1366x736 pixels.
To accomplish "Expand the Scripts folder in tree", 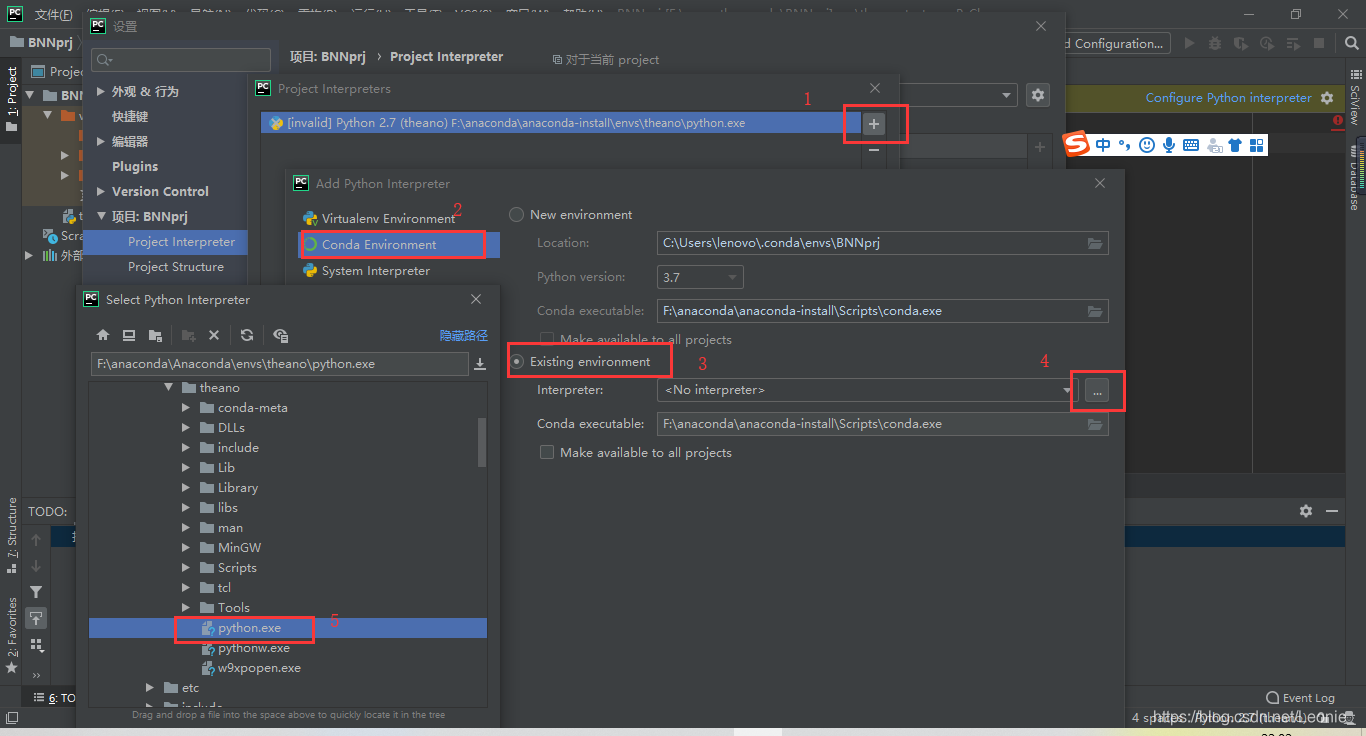I will coord(187,568).
